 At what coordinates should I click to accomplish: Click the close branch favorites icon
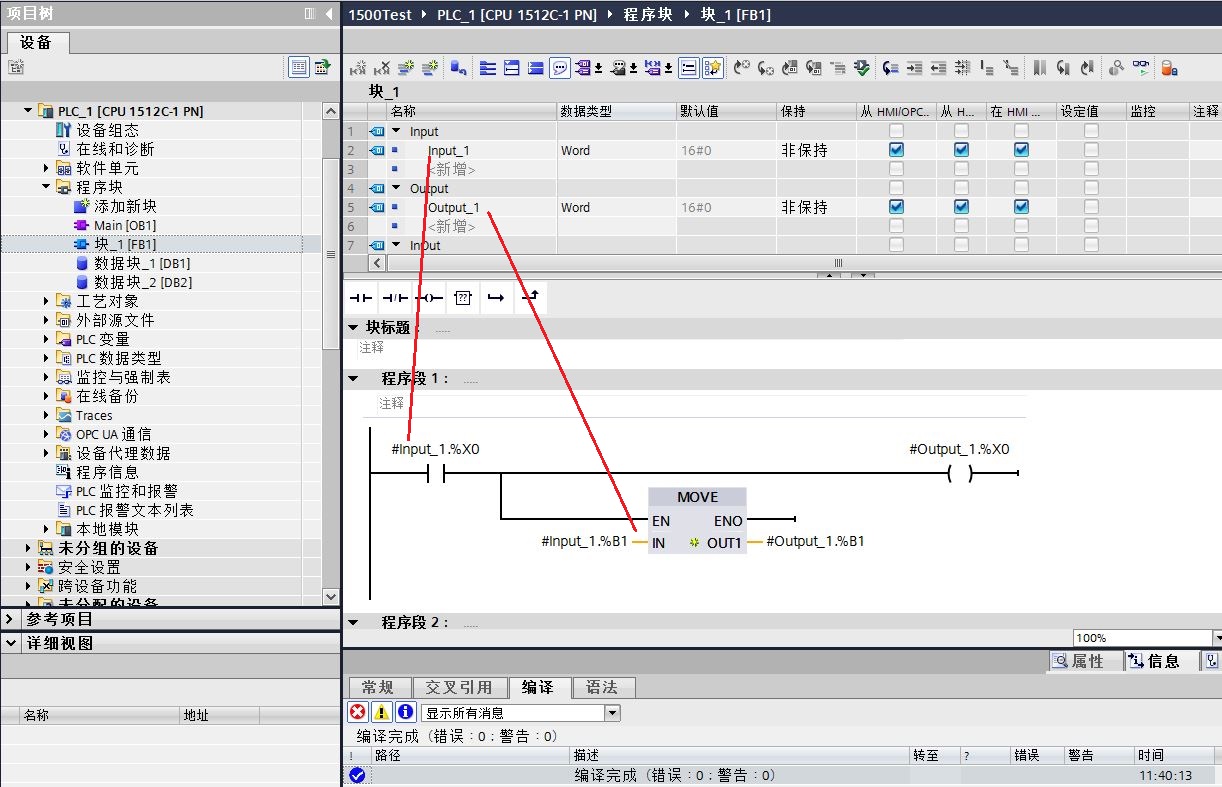coord(529,297)
